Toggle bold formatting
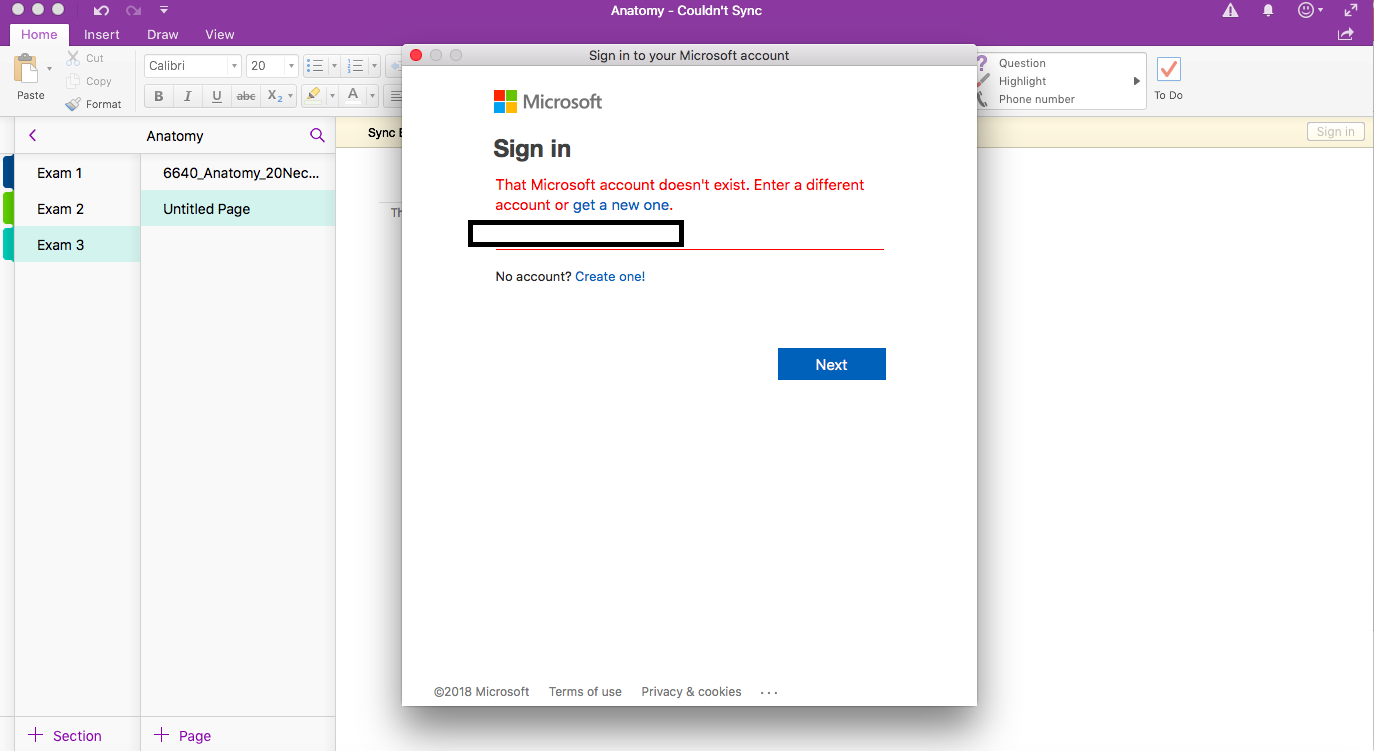 pos(158,96)
